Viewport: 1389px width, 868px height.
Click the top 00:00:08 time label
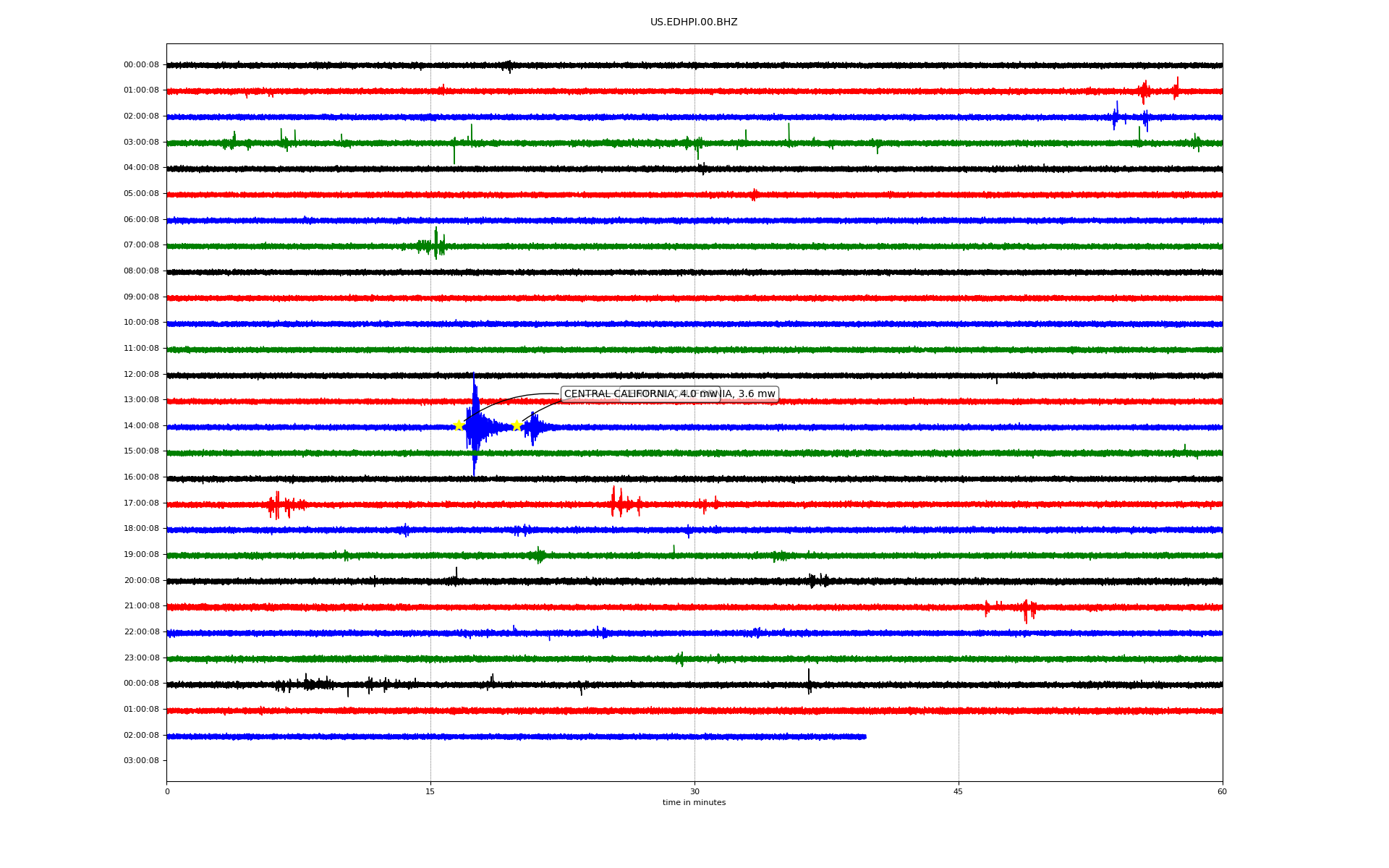click(x=141, y=65)
